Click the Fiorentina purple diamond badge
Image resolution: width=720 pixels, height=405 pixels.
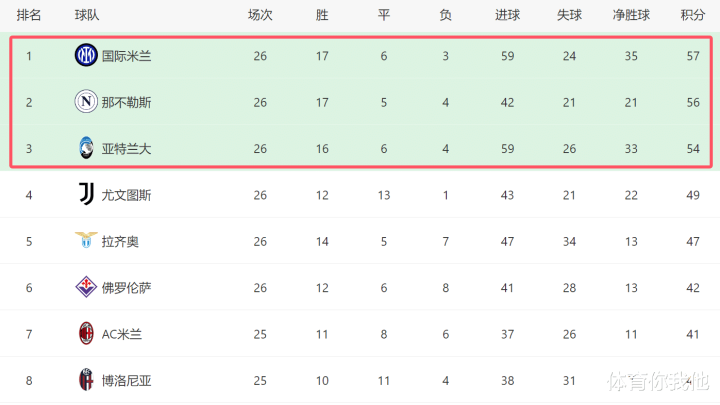(x=86, y=287)
